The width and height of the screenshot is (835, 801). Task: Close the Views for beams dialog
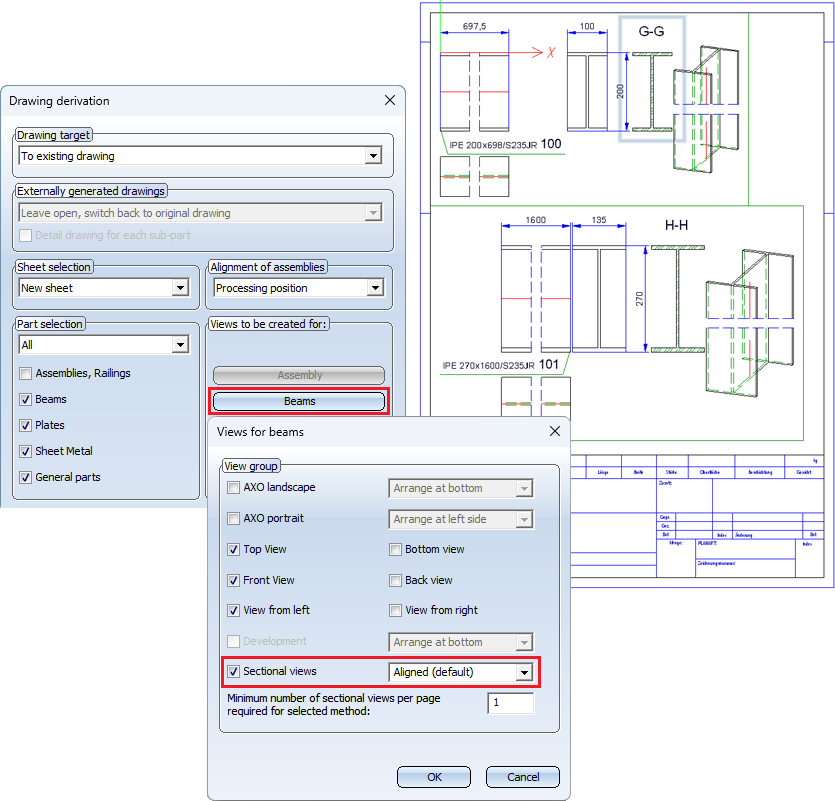[555, 431]
